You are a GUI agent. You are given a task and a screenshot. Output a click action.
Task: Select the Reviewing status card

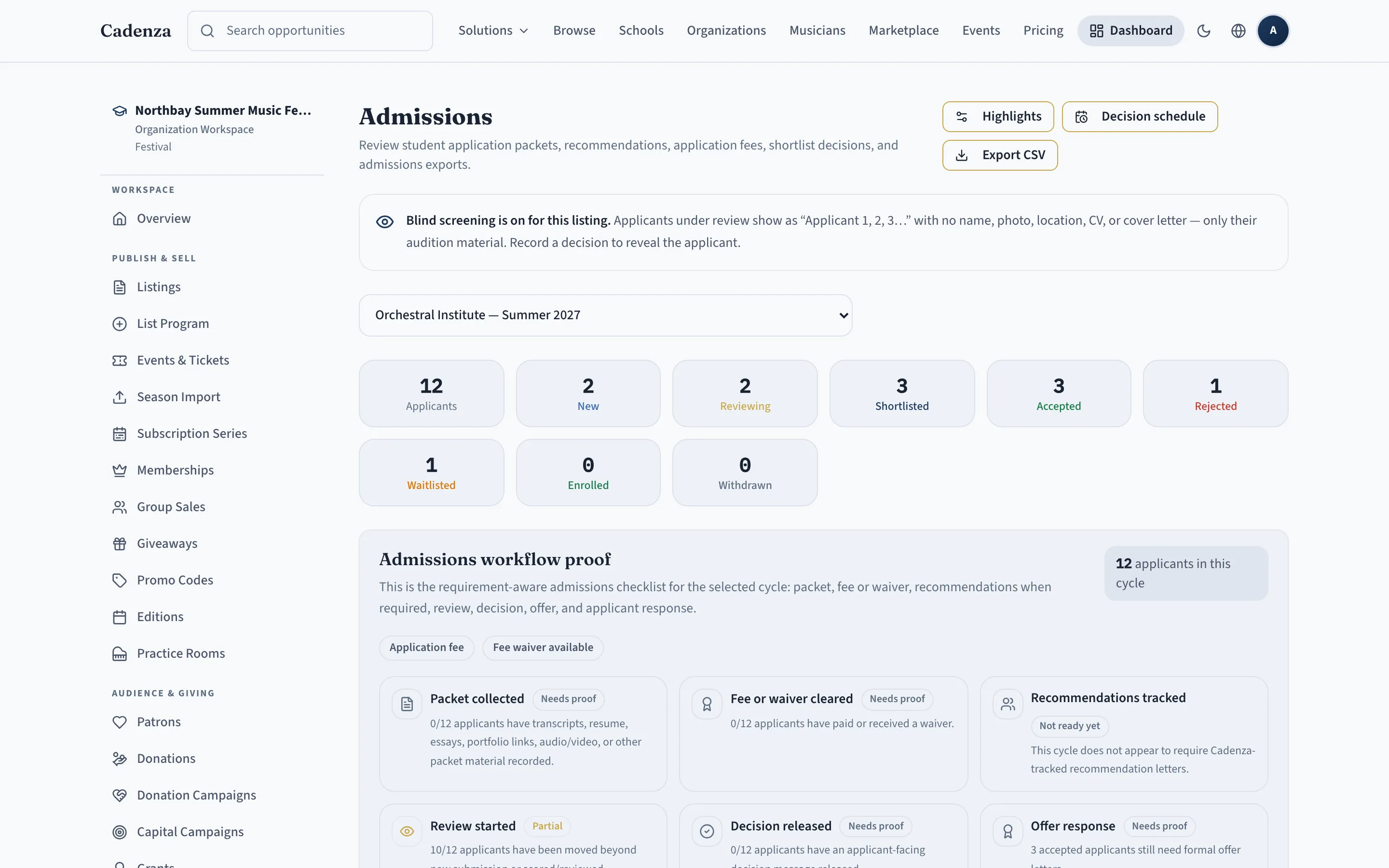[x=745, y=393]
